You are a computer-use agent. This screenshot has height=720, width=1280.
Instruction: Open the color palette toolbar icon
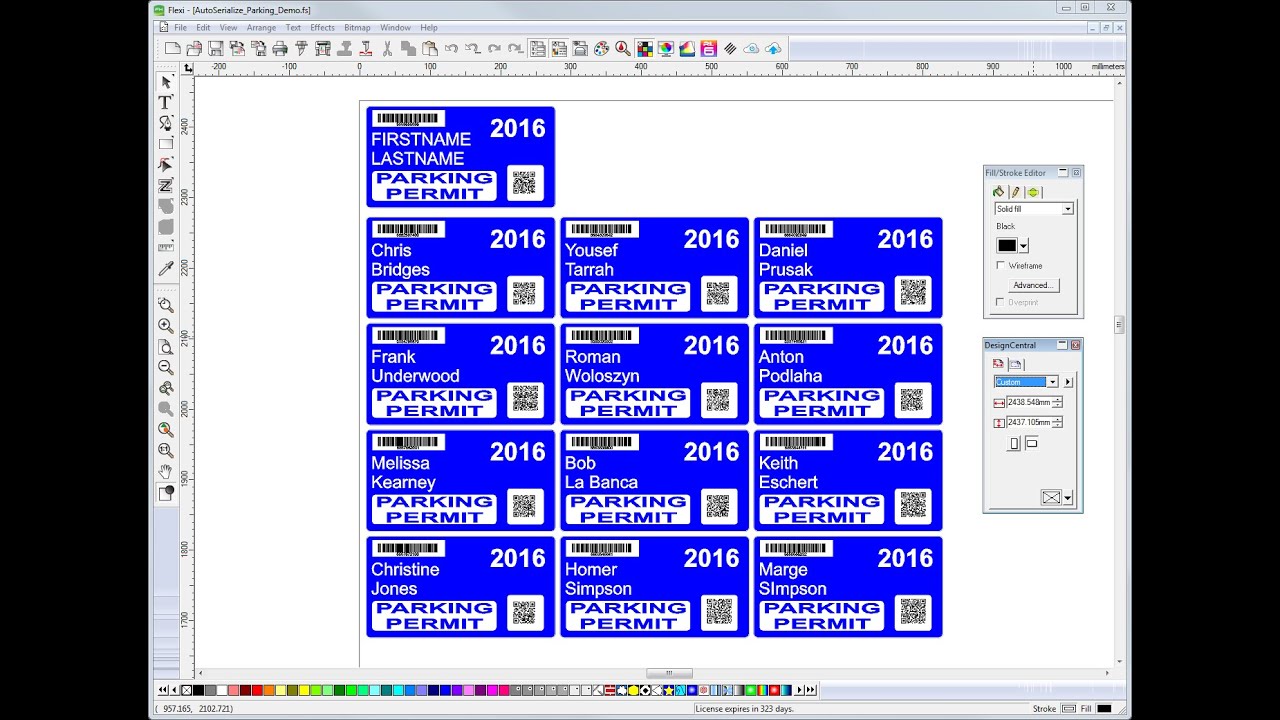point(601,48)
